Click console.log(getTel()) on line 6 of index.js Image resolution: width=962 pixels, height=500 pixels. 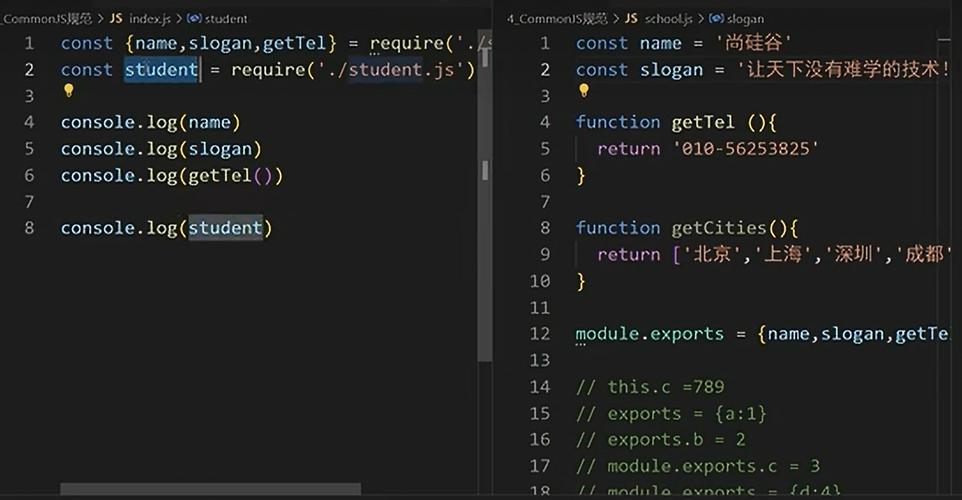(172, 175)
